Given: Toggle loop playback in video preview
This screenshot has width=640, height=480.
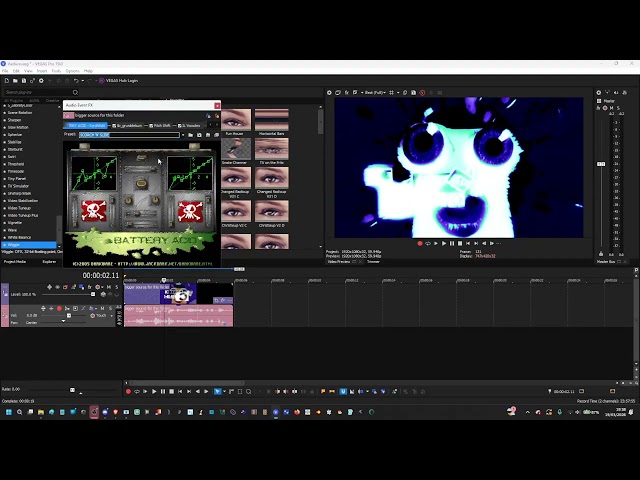Looking at the screenshot, I should click(x=428, y=243).
